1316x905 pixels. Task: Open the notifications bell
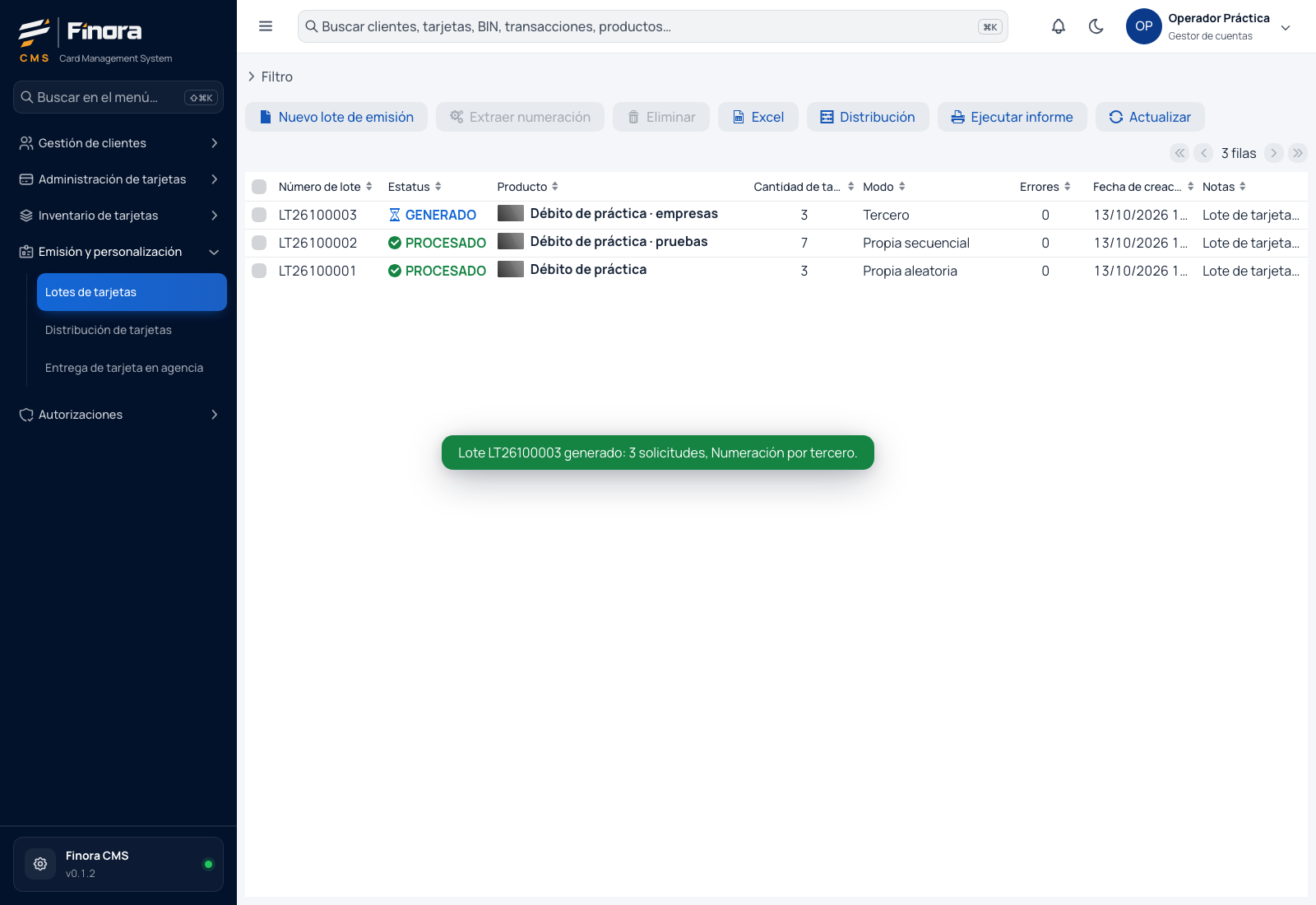[x=1059, y=26]
